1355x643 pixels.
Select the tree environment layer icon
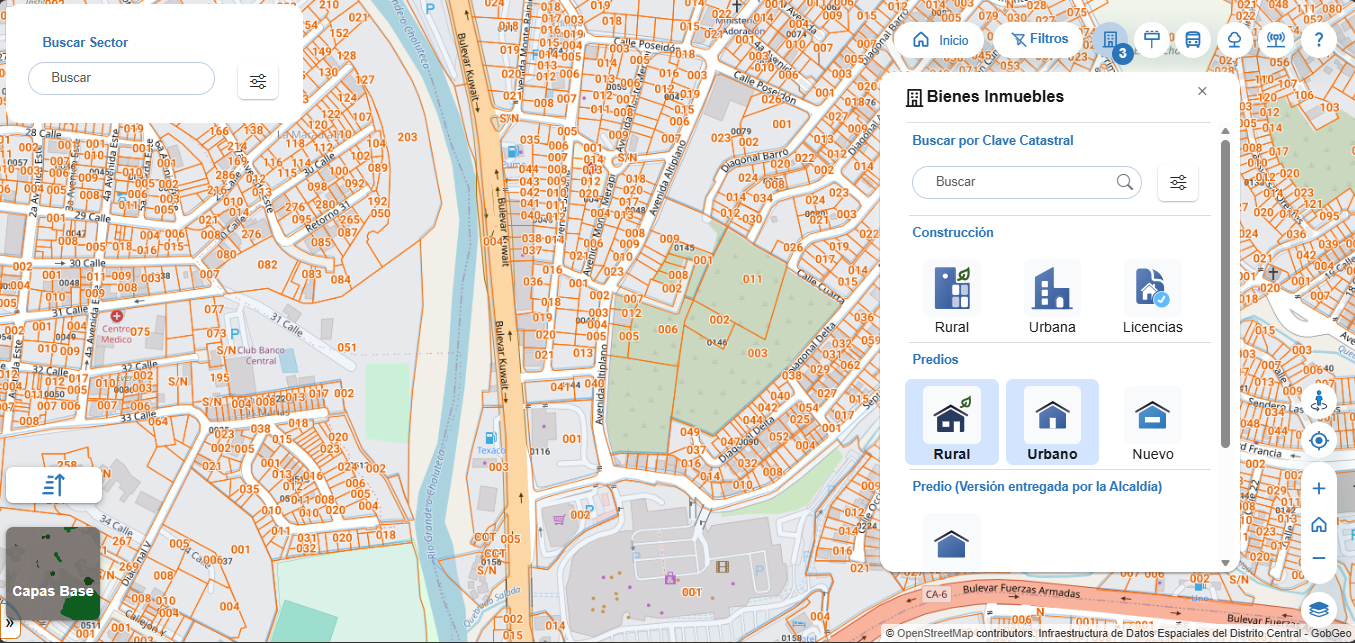[x=1235, y=40]
